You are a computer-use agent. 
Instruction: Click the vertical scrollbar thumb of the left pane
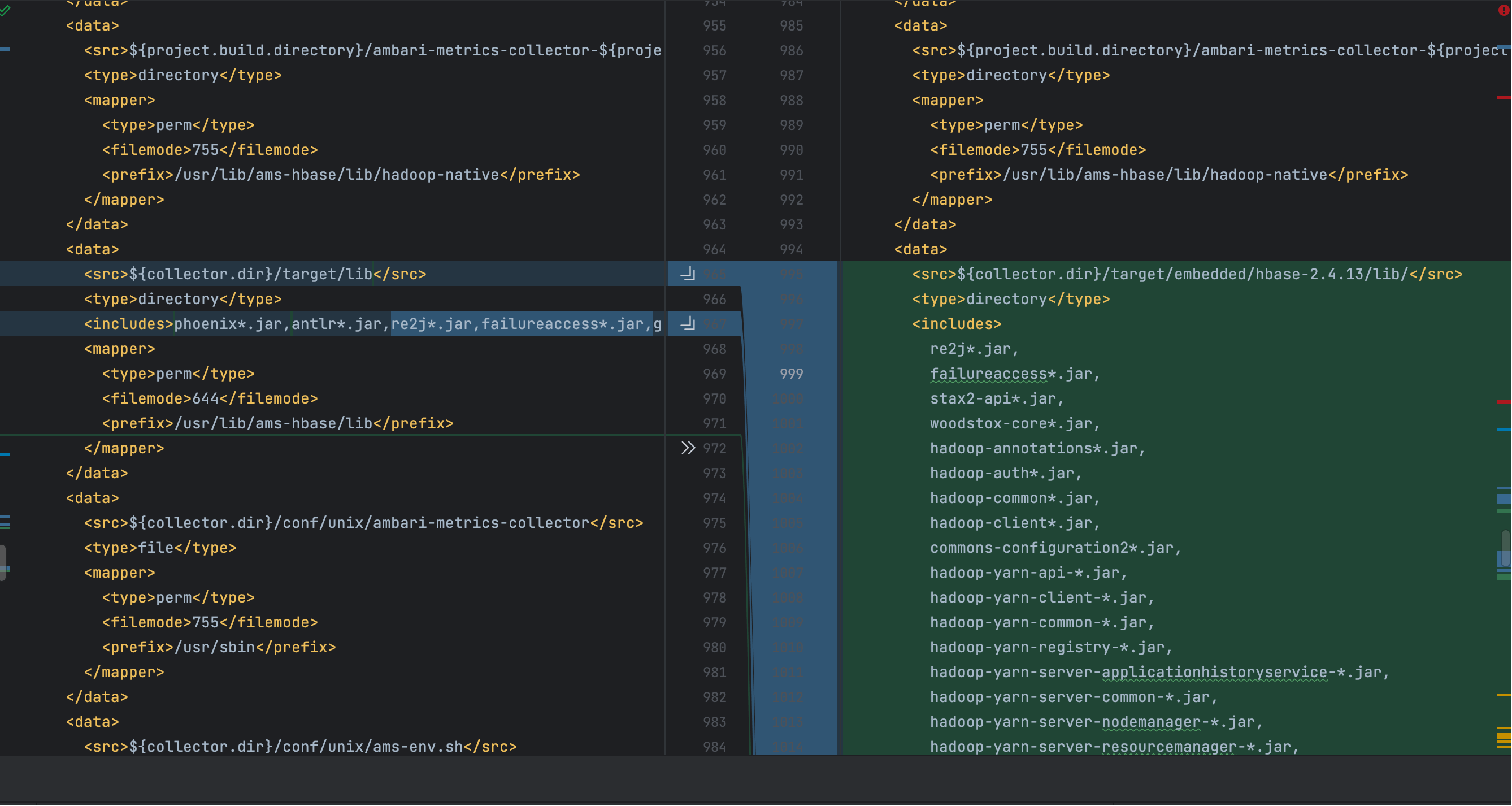(3, 562)
